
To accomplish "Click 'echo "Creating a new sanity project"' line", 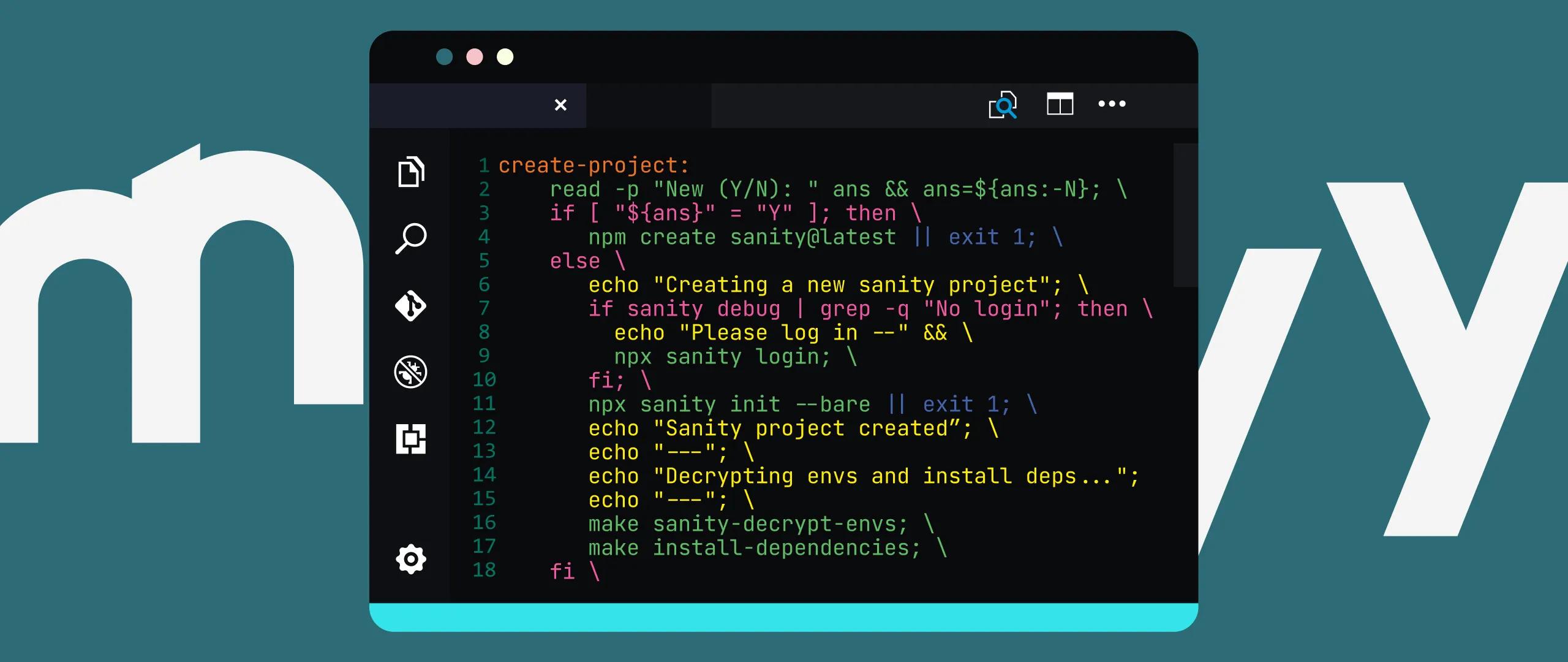I will point(839,285).
